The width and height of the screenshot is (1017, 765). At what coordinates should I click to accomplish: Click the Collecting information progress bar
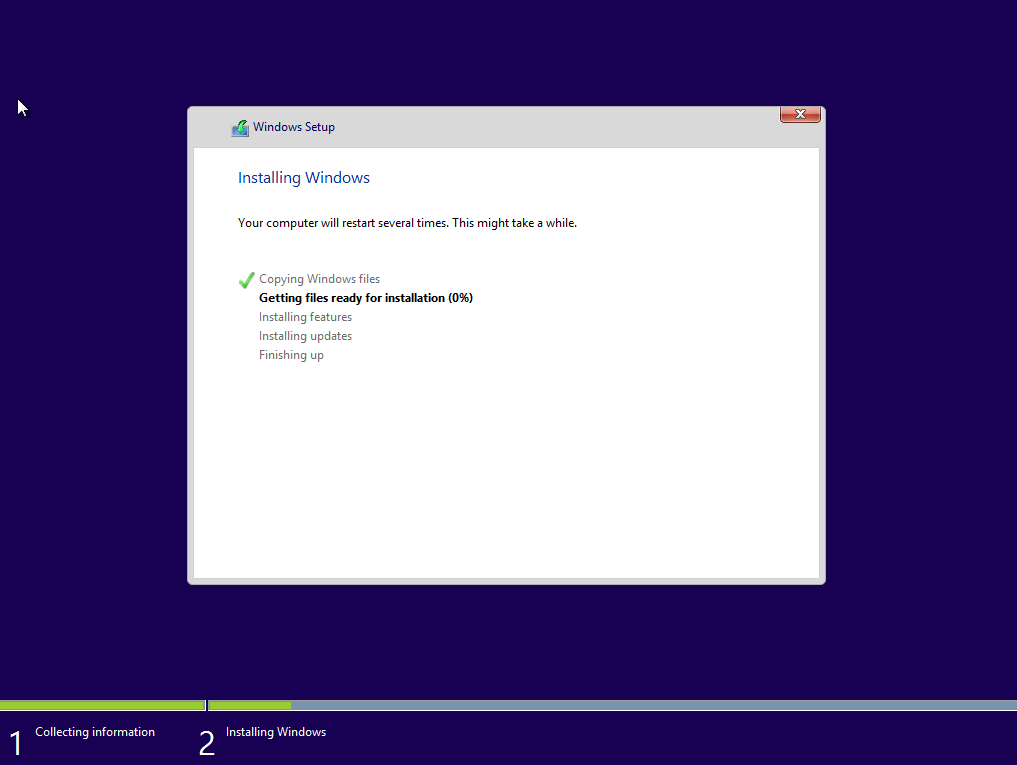click(102, 705)
